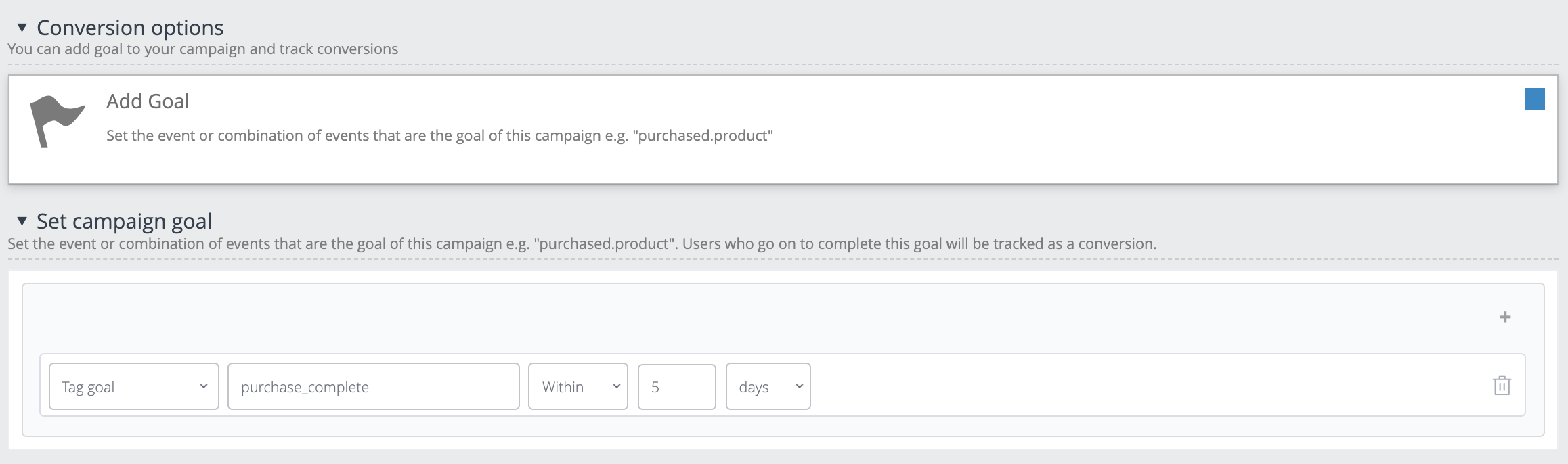Add a new goal condition with plus icon
Screen dimensions: 1568x464
pos(1504,317)
